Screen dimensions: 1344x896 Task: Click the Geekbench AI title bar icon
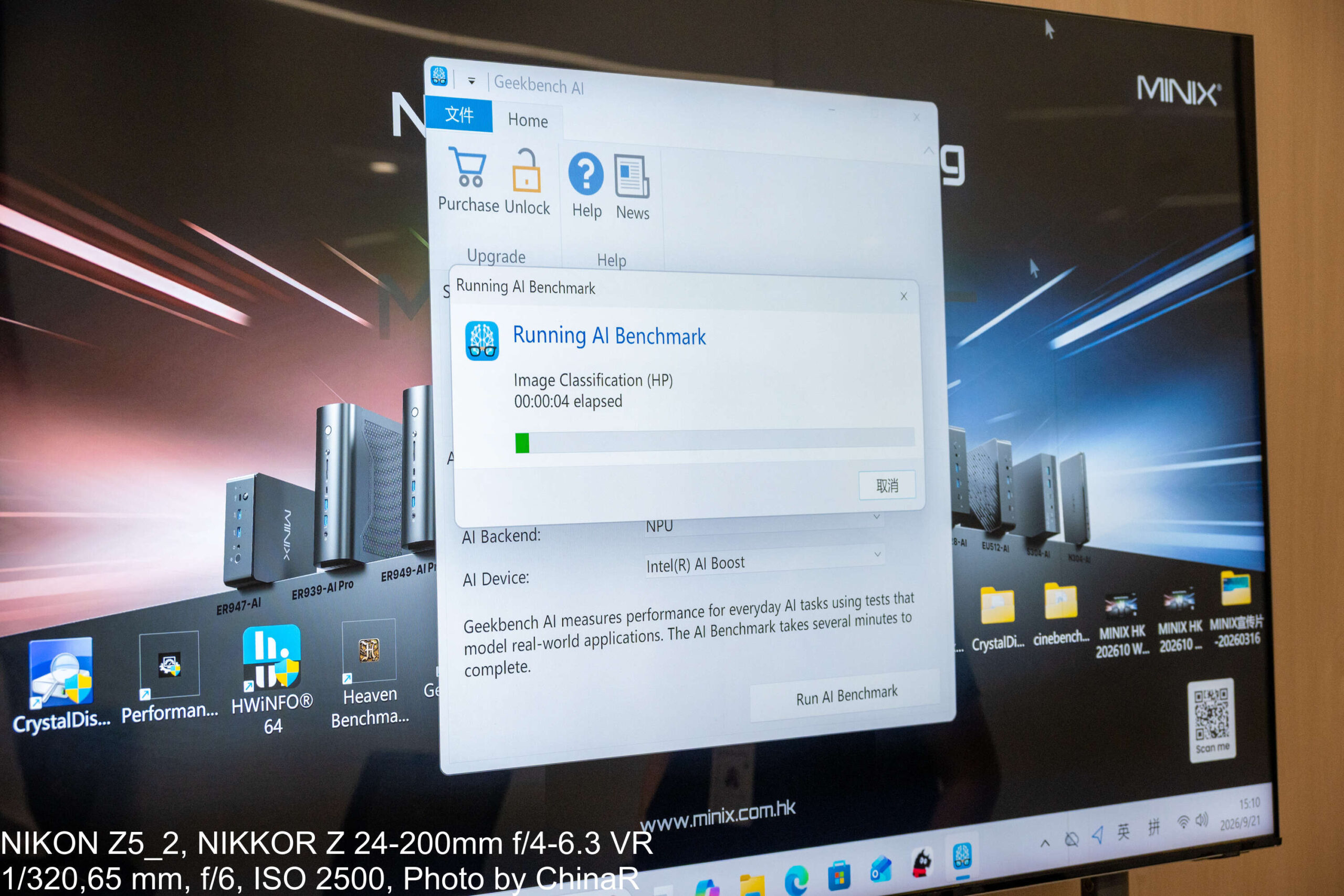click(439, 76)
